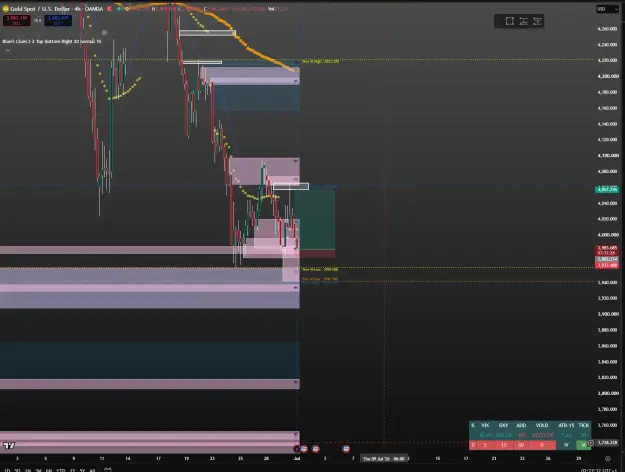Image resolution: width=625 pixels, height=472 pixels.
Task: Click the play icon beside bottom price label
Action: [x=591, y=442]
